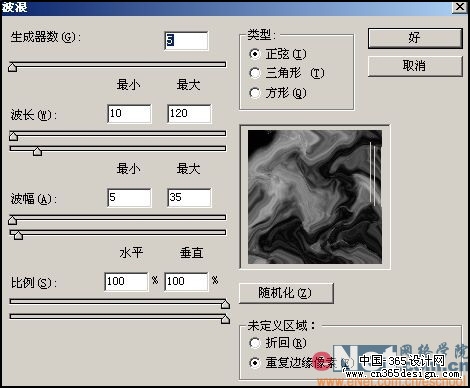Click the 比例 vertical percentage field

click(x=186, y=282)
